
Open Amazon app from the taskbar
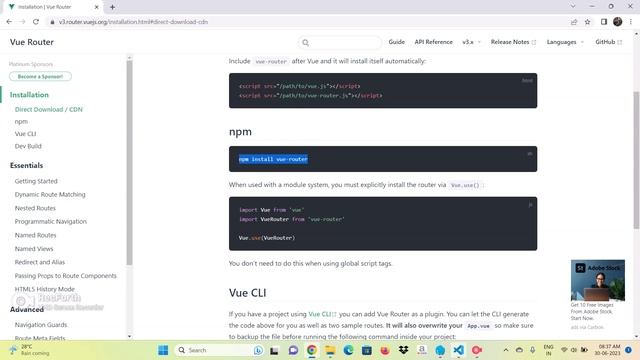[x=422, y=350]
